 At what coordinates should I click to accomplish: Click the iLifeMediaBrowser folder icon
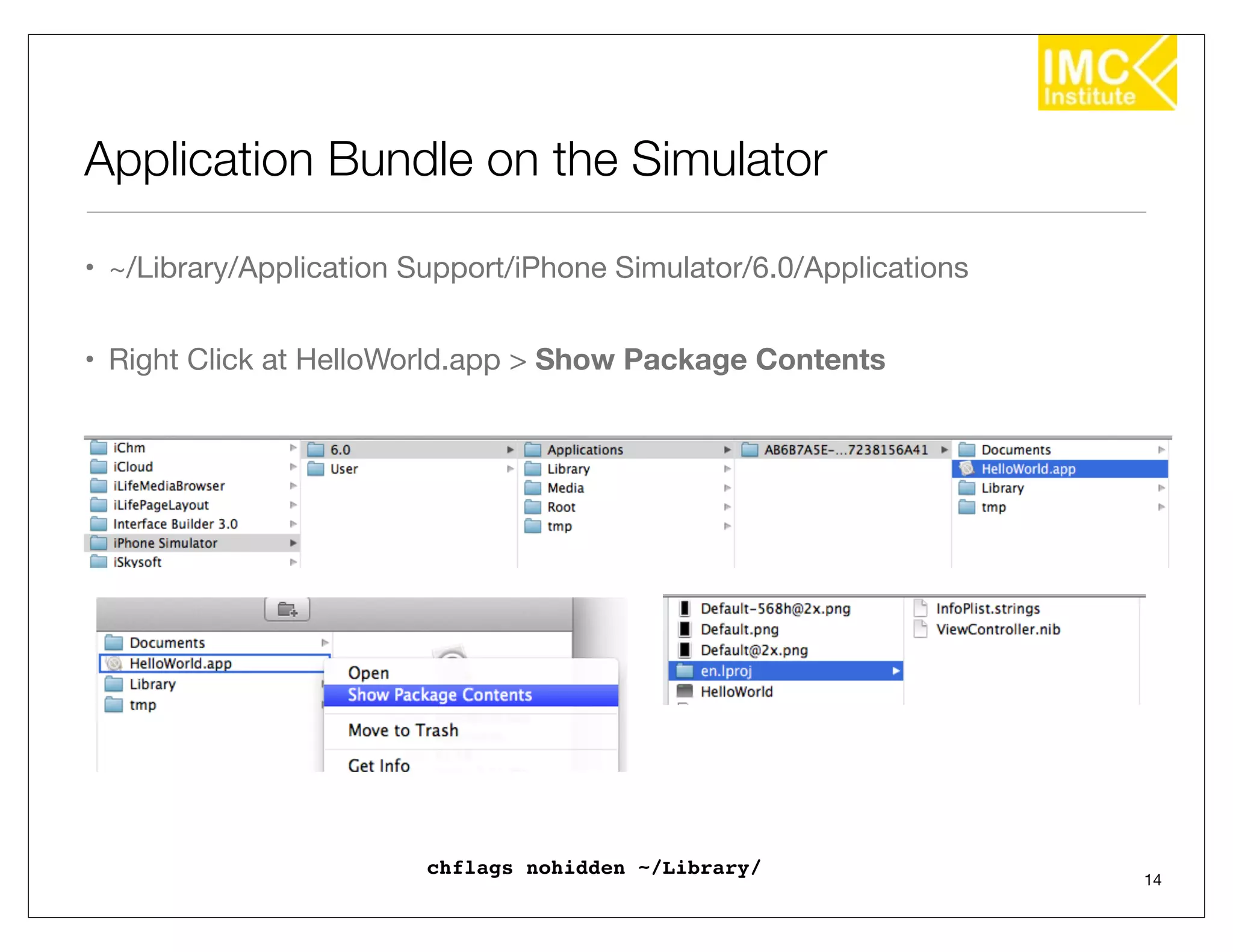(x=99, y=486)
